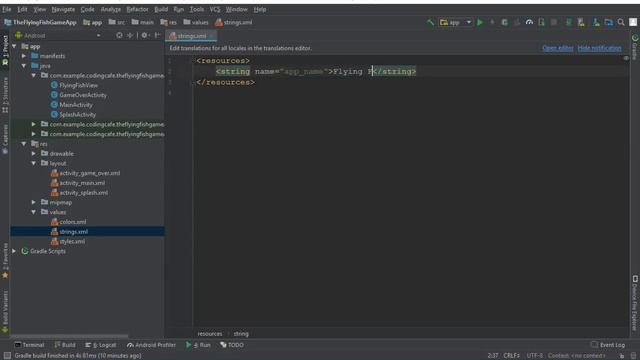Screen dimensions: 640x360
Task: Toggle the tool window quick access icon at bottom-left
Action: click(x=7, y=356)
